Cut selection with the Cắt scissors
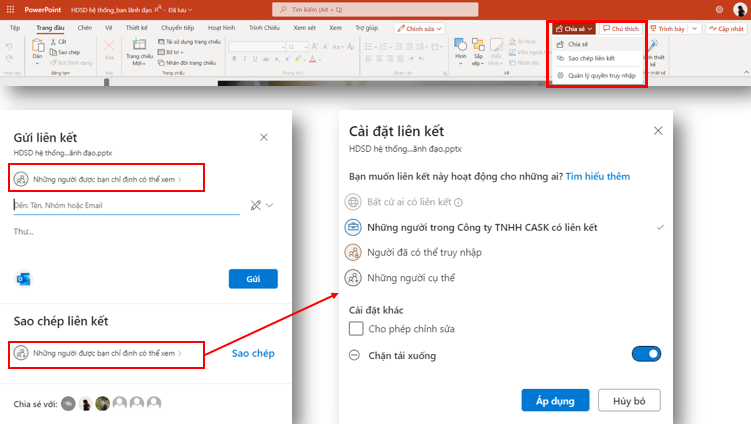 click(x=59, y=42)
